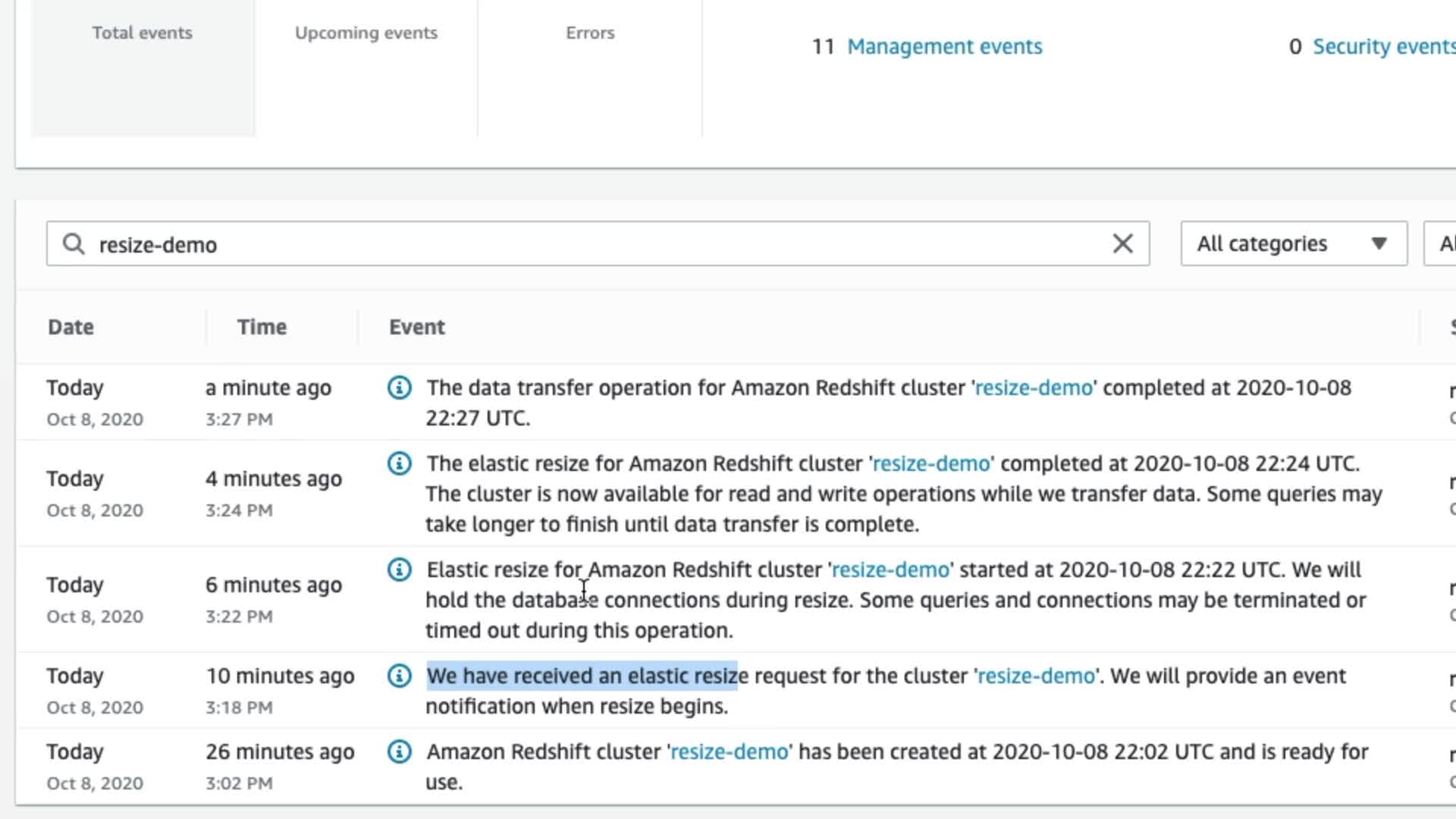Click the search magnifier icon
1456x819 pixels.
pyautogui.click(x=74, y=244)
